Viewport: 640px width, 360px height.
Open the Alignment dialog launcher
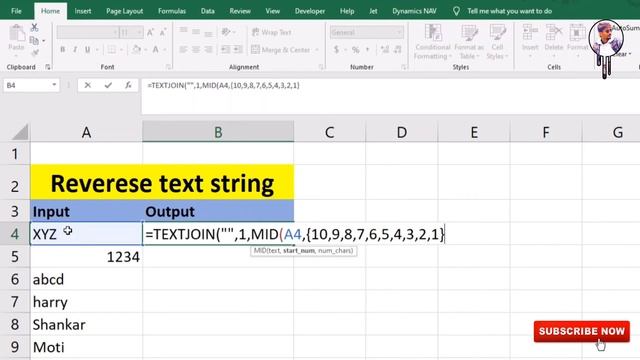(x=321, y=67)
